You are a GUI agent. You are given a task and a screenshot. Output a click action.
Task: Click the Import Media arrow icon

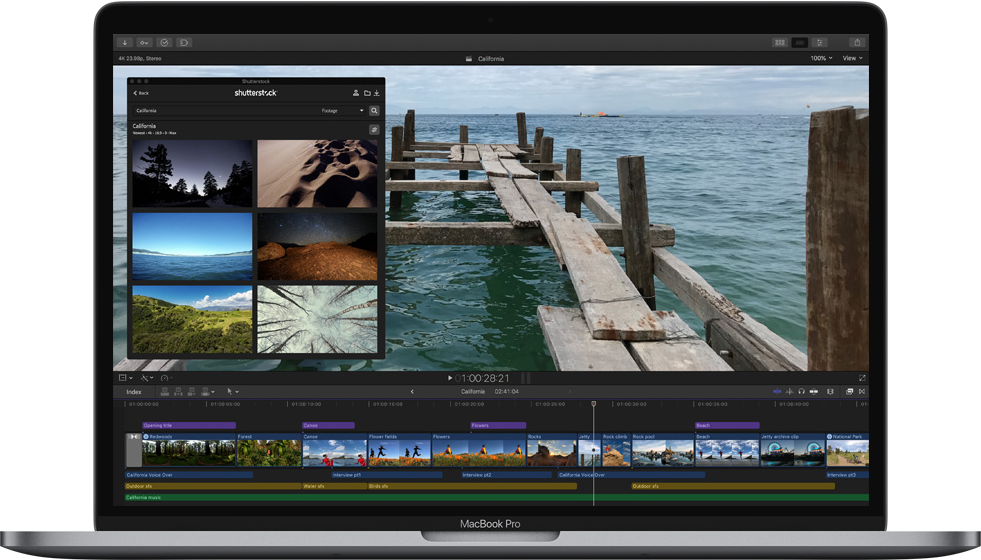(125, 43)
